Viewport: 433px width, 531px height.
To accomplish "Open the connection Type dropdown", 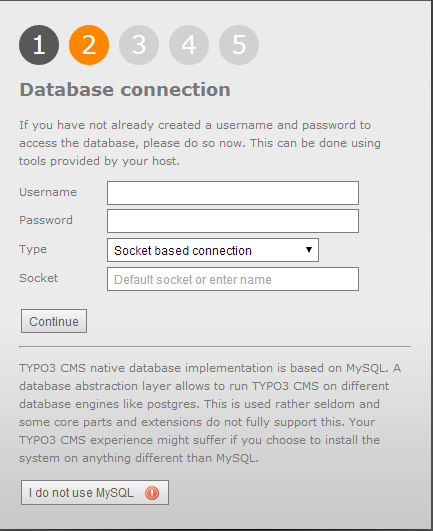I will [x=213, y=250].
